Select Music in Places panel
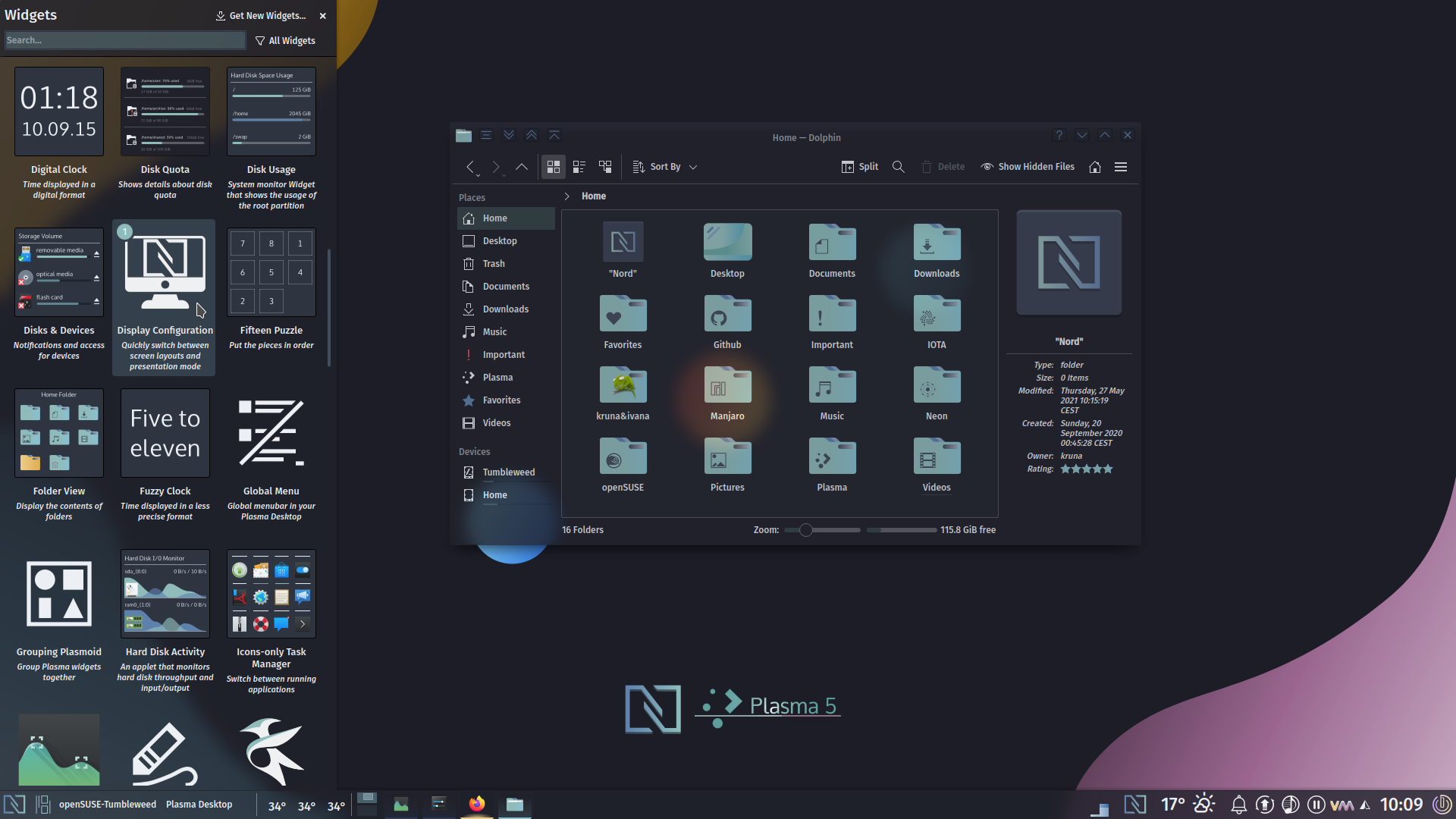The image size is (1456, 819). pos(506,332)
